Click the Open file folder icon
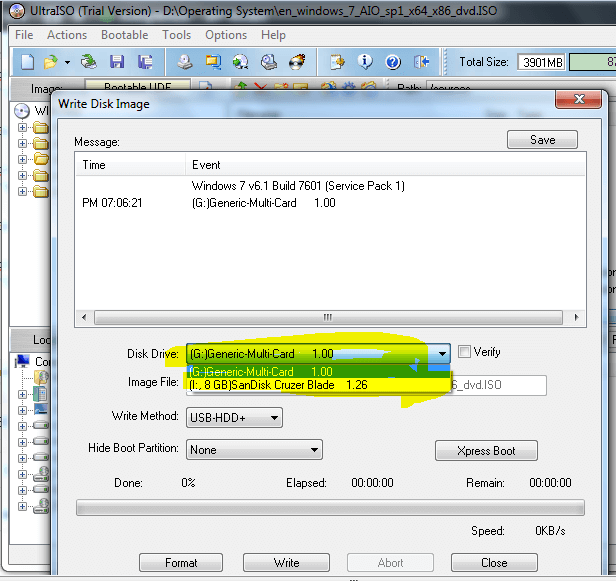This screenshot has height=581, width=616. coord(48,62)
